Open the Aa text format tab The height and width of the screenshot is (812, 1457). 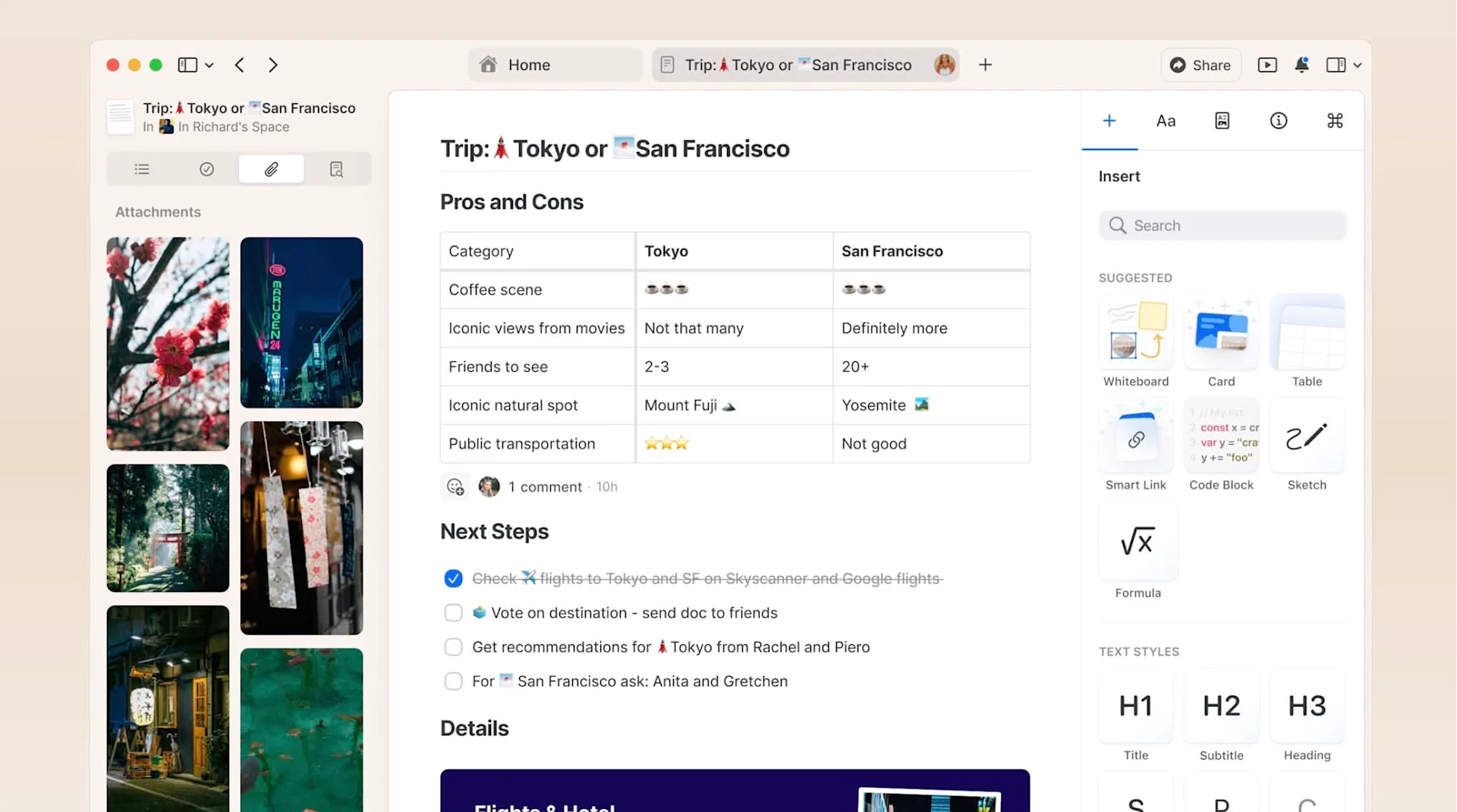click(1166, 121)
